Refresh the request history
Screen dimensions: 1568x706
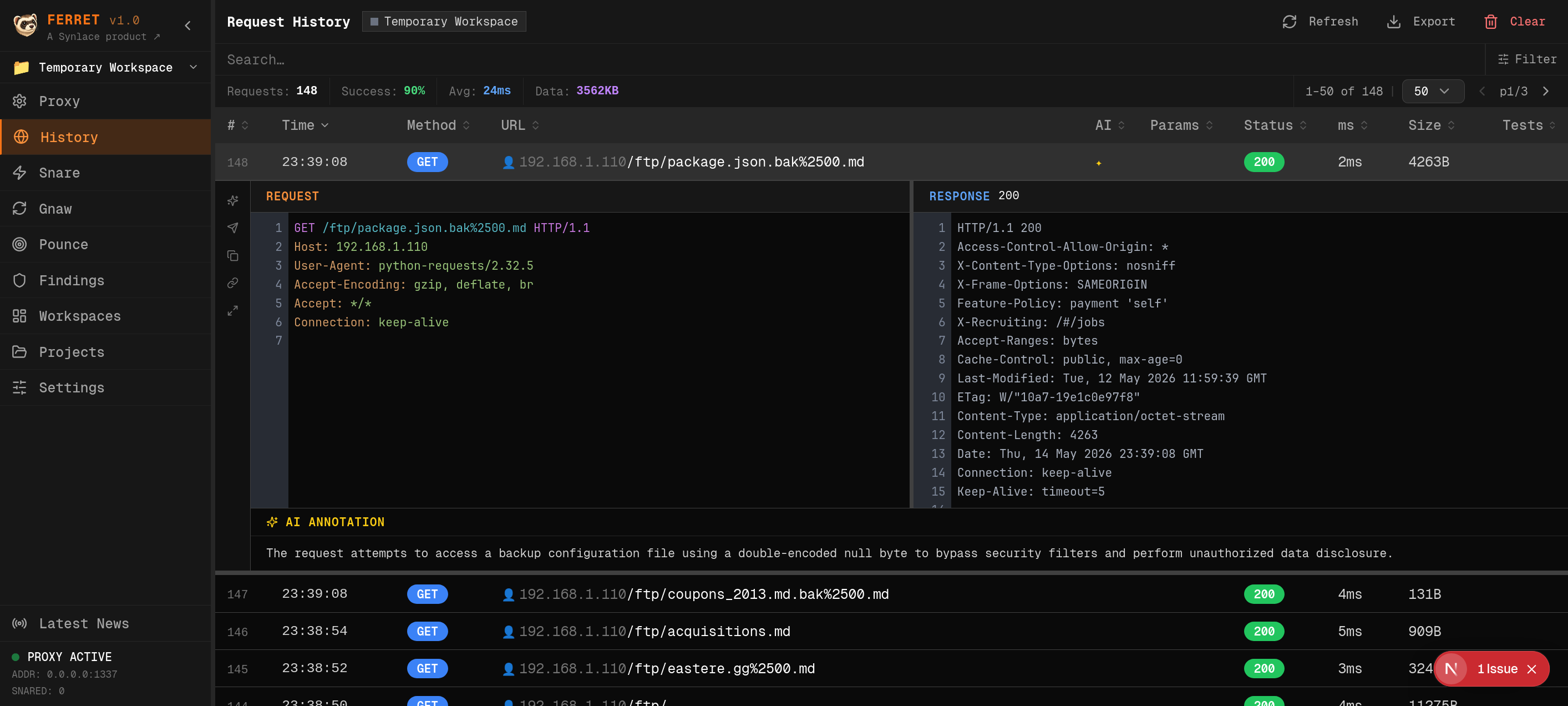coord(1320,21)
